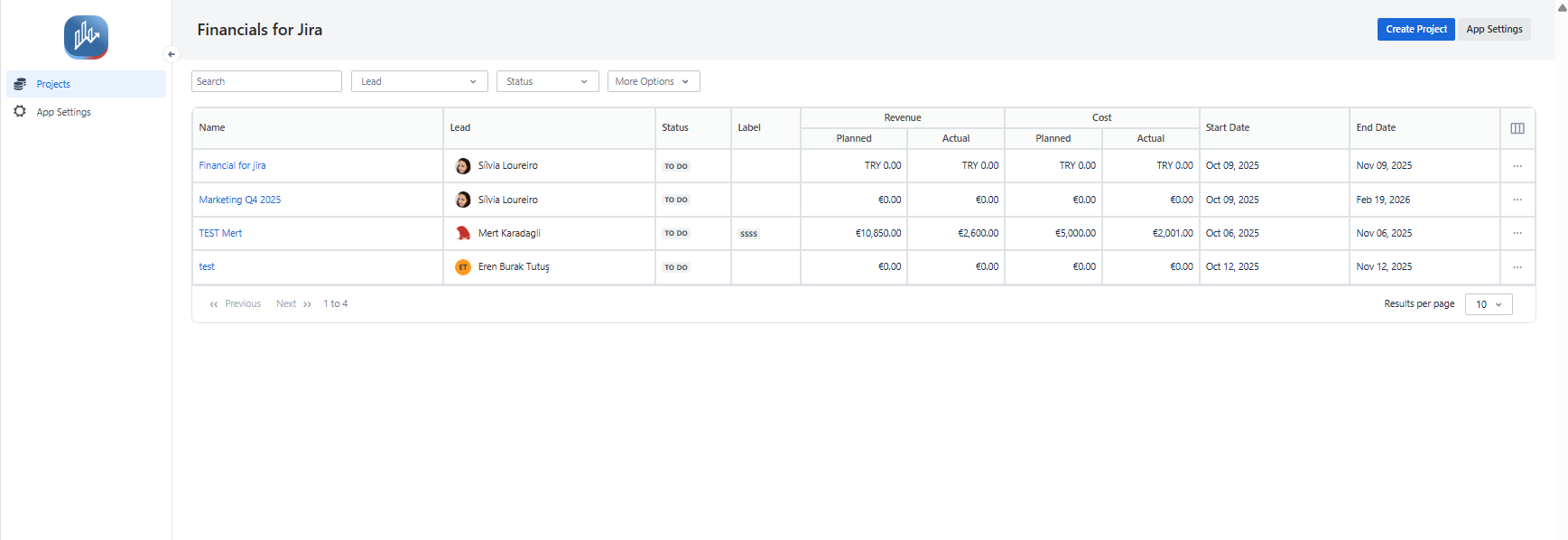Open the column chooser icon in table header
Screen dimensions: 1568x540
point(1517,128)
